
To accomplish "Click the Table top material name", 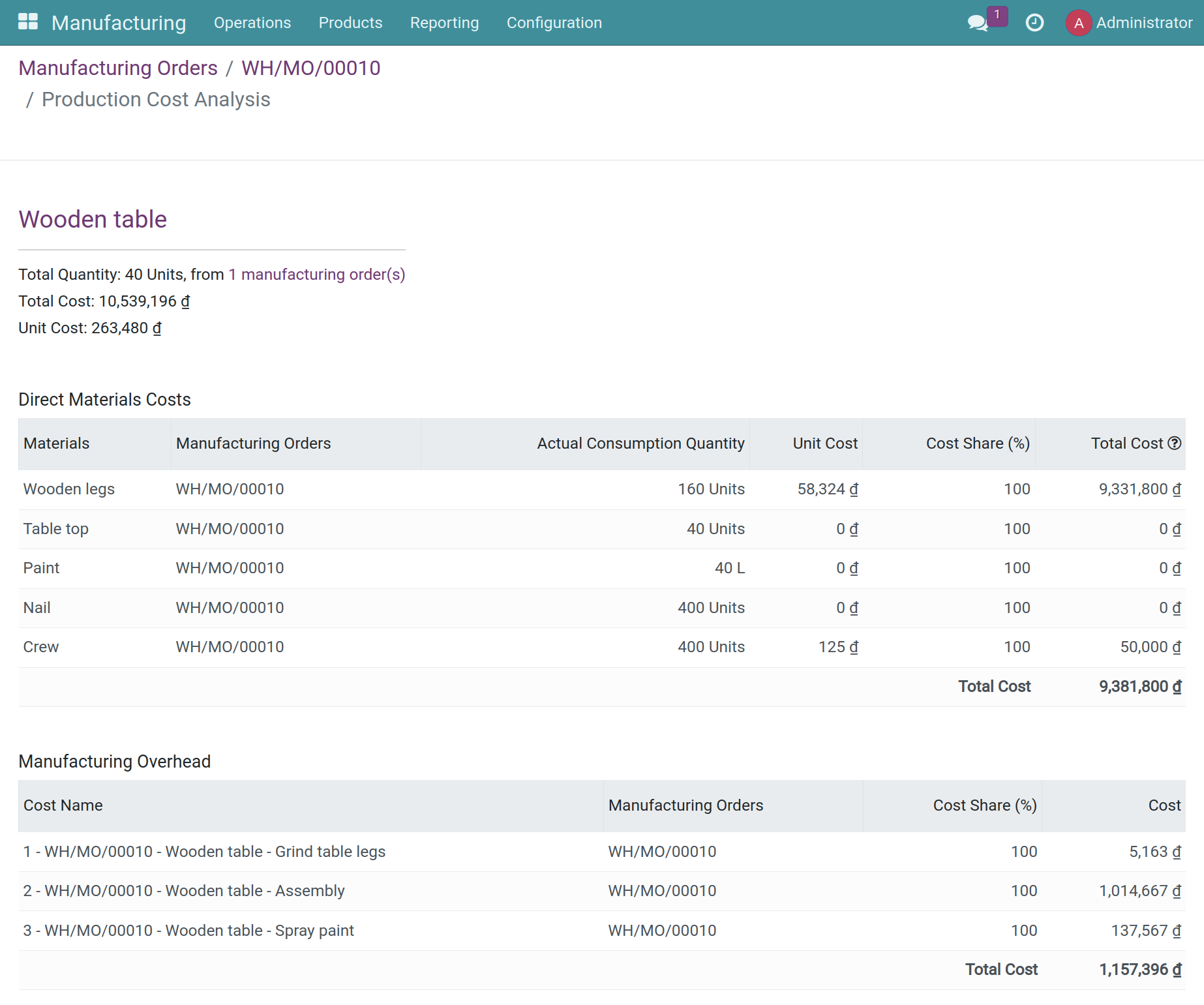I will 56,529.
